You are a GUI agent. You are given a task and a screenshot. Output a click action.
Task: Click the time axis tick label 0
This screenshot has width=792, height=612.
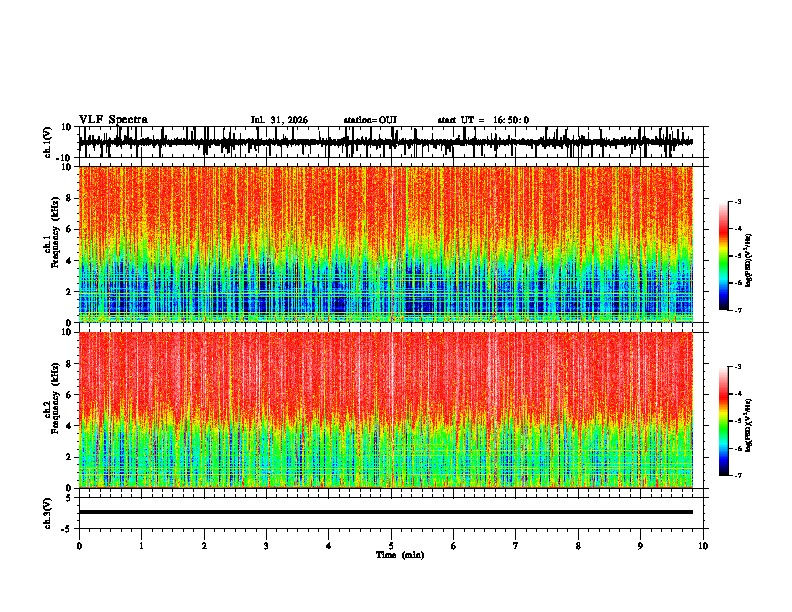tap(79, 546)
